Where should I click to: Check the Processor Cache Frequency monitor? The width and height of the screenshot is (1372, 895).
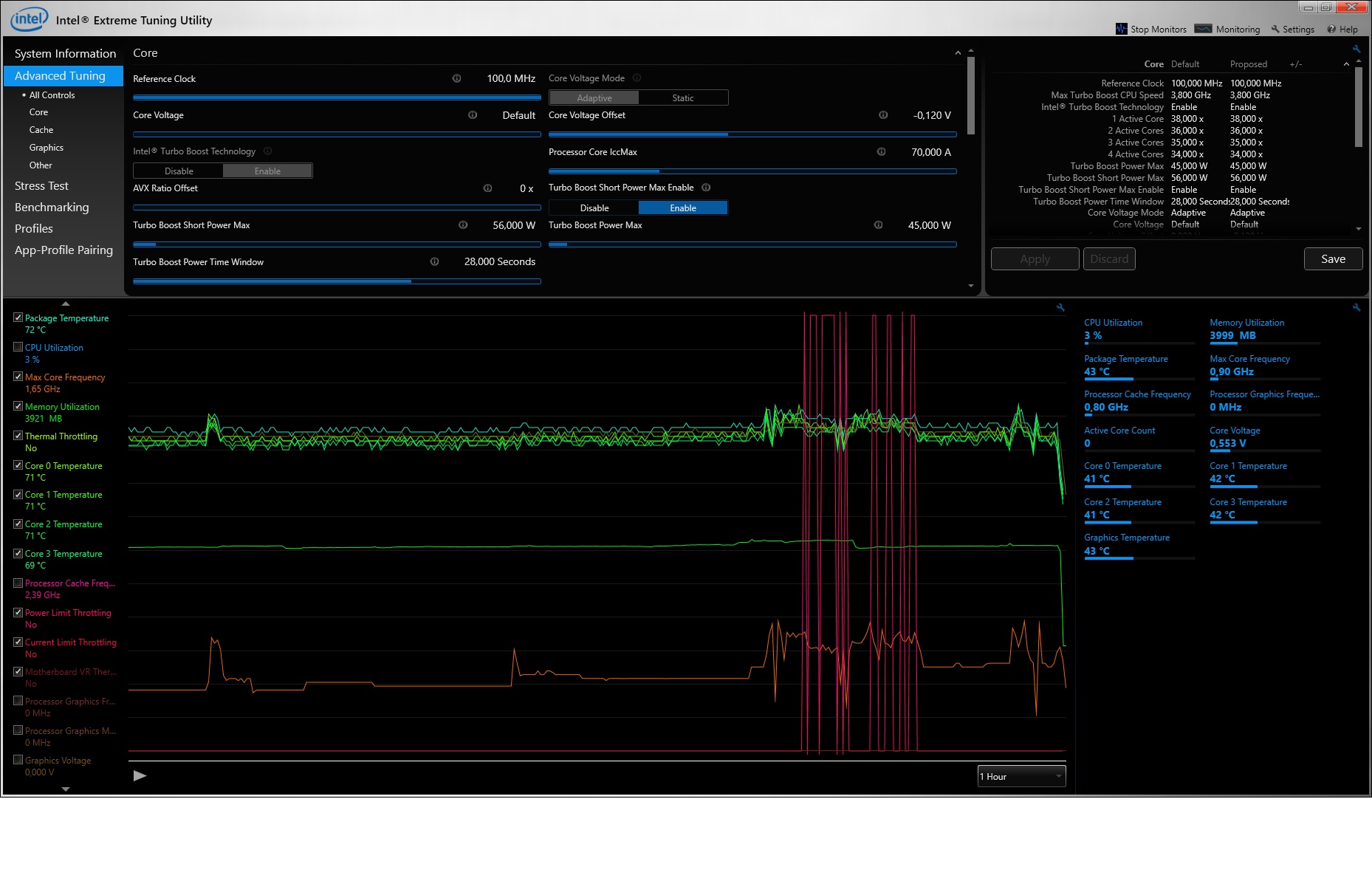click(x=18, y=583)
